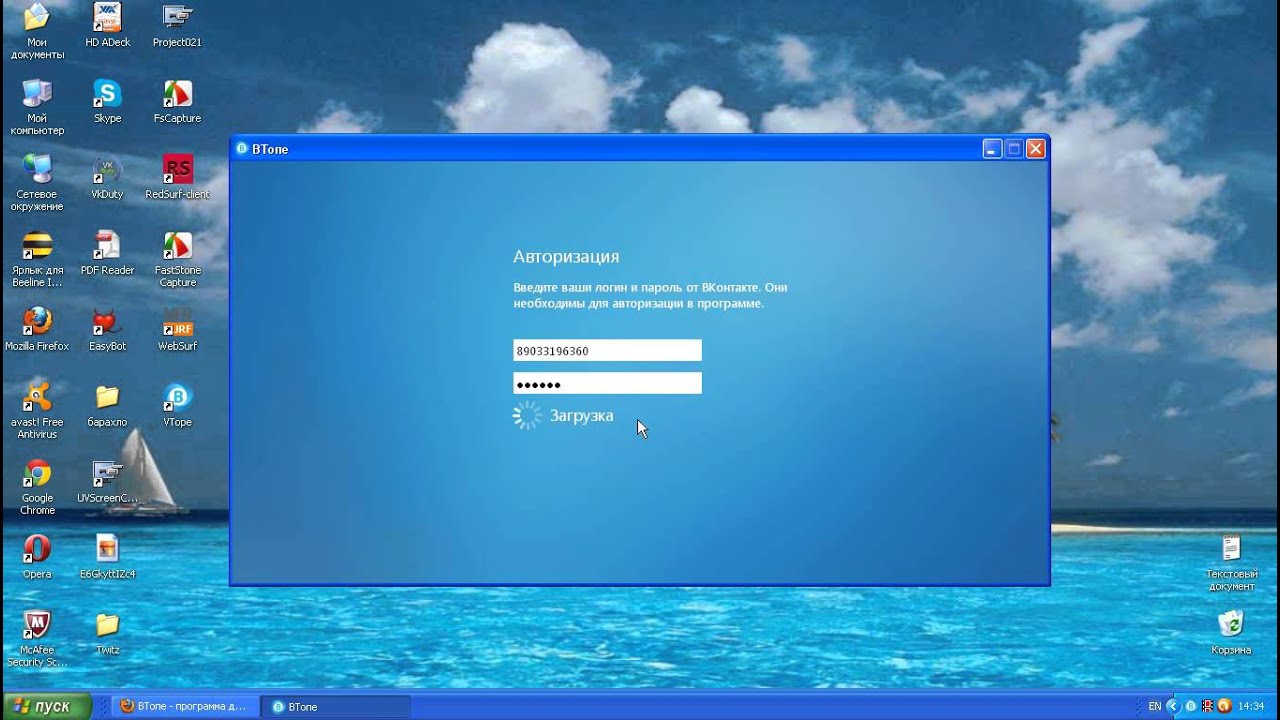Image resolution: width=1280 pixels, height=720 pixels.
Task: Select the Twitz folder on desktop
Action: pos(107,633)
